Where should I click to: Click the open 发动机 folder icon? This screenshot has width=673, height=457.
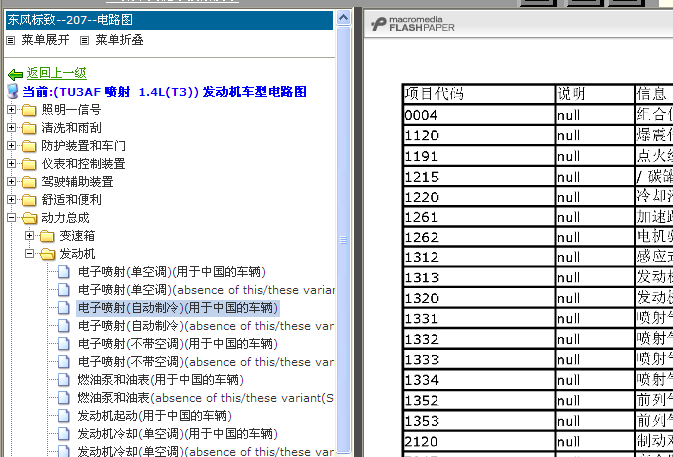[48, 254]
